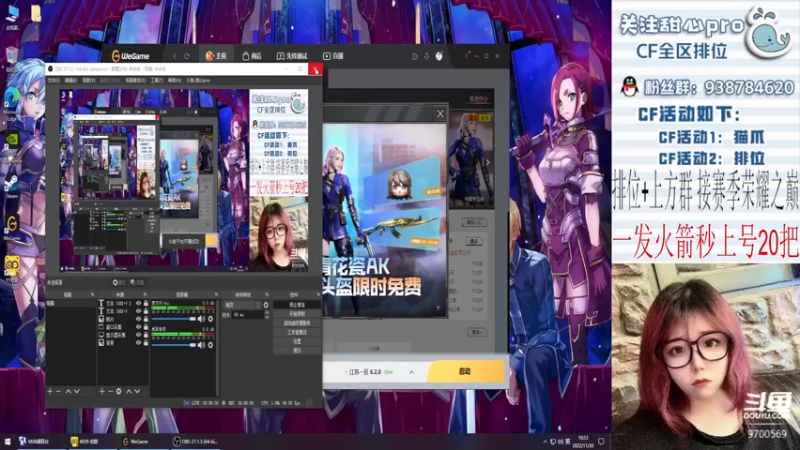Mute the microphone channel speaker icon
The width and height of the screenshot is (800, 450).
pos(202,319)
